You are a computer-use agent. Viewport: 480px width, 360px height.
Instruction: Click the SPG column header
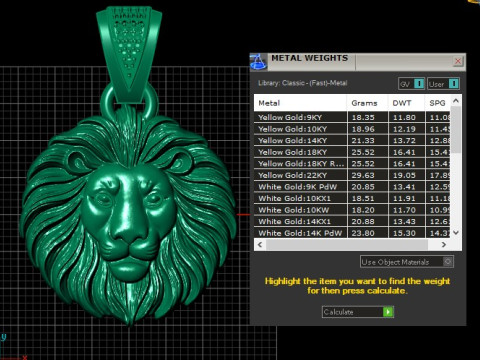(437, 103)
